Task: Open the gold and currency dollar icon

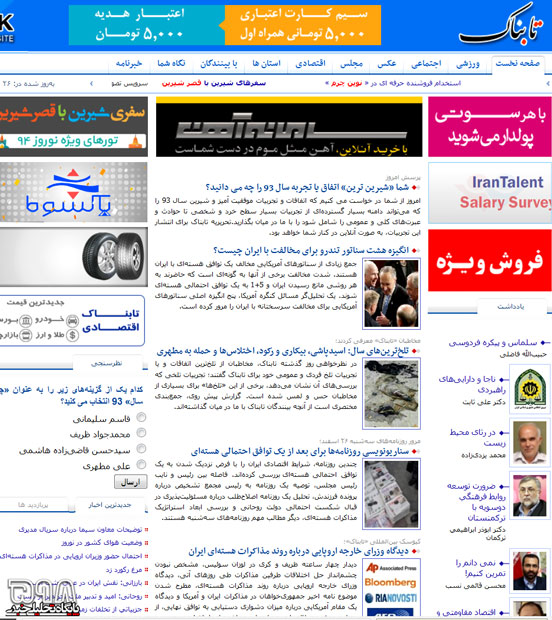Action: click(72, 336)
